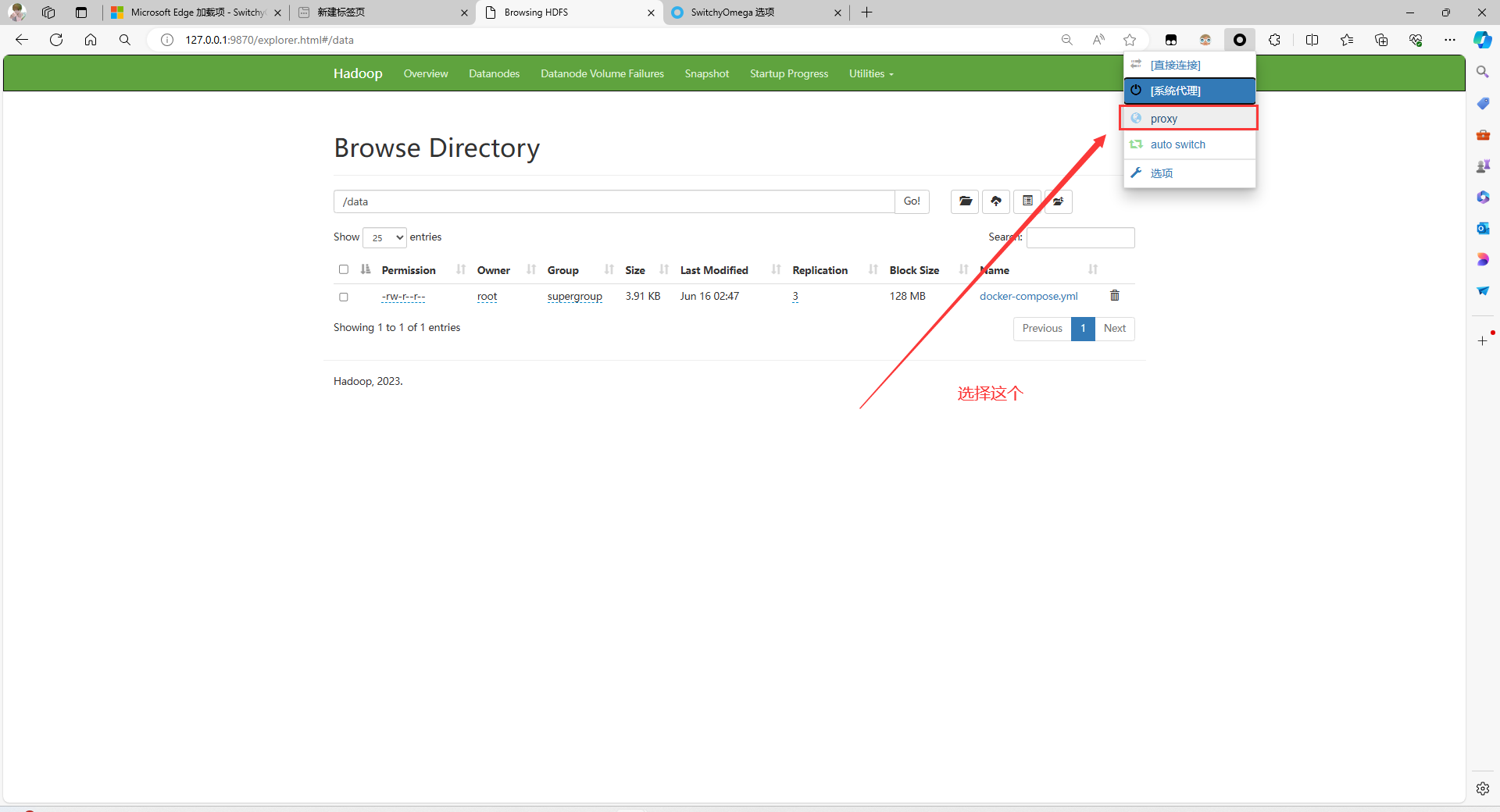Image resolution: width=1500 pixels, height=812 pixels.
Task: Click the parent directory icon button
Action: [x=1059, y=201]
